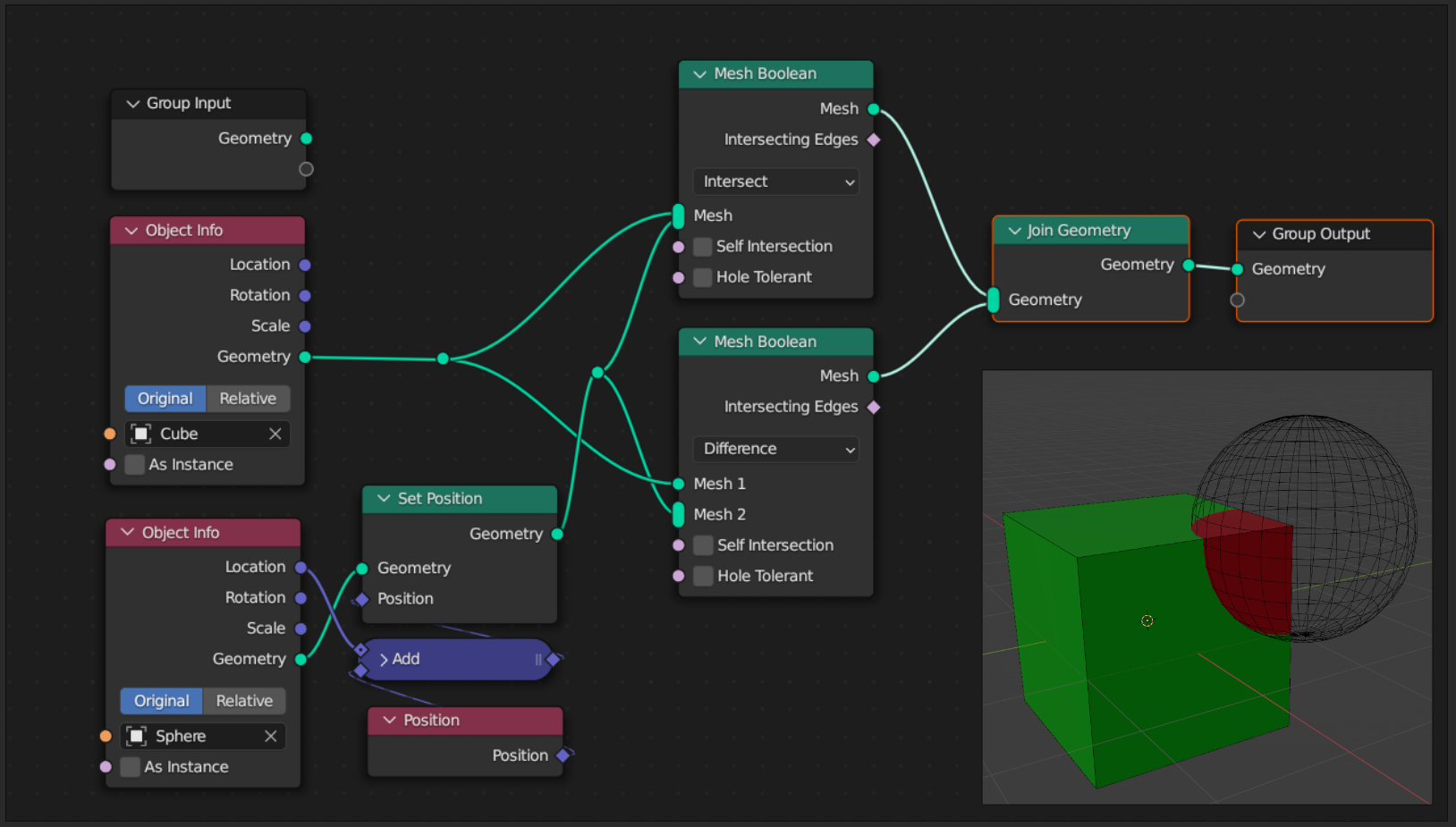Select Relative mode on Cube Object Info
This screenshot has height=827, width=1456.
248,399
